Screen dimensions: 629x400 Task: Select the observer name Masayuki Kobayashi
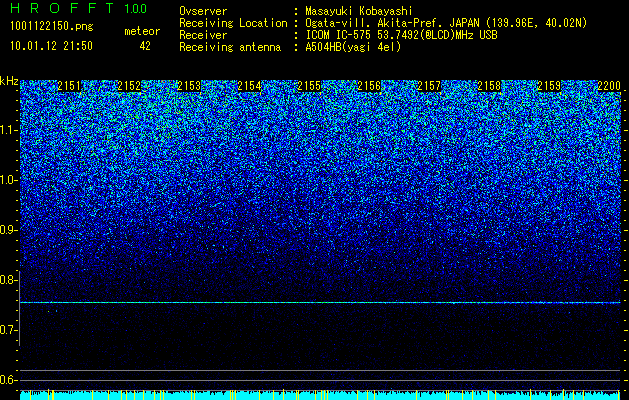tap(359, 11)
